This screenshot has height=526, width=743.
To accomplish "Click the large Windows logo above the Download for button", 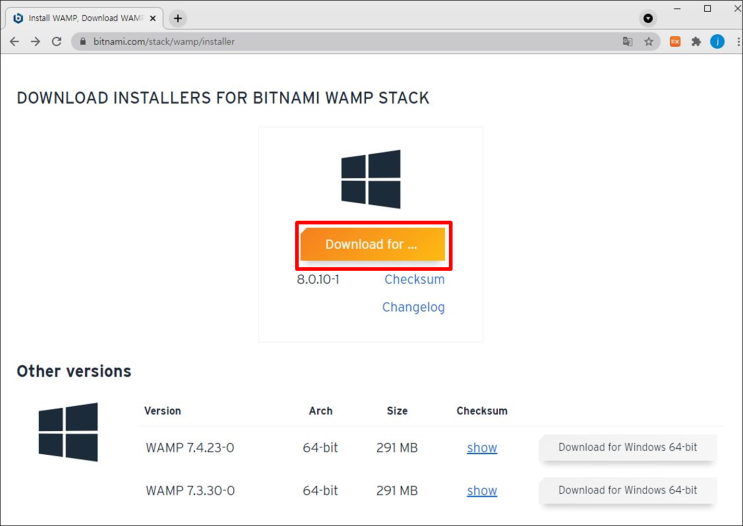I will [x=371, y=179].
